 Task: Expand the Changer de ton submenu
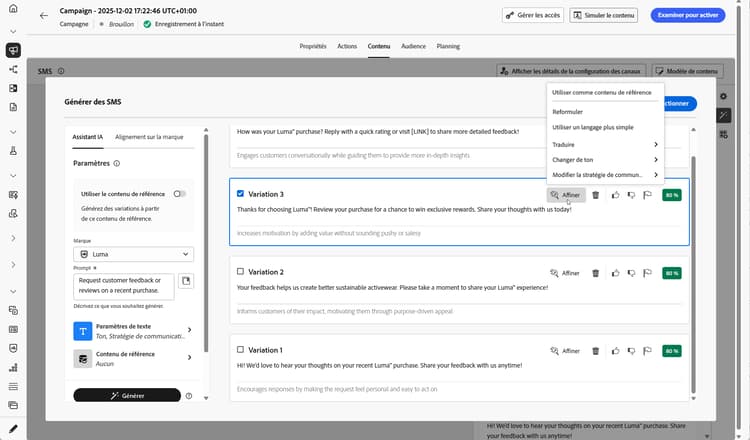(605, 160)
